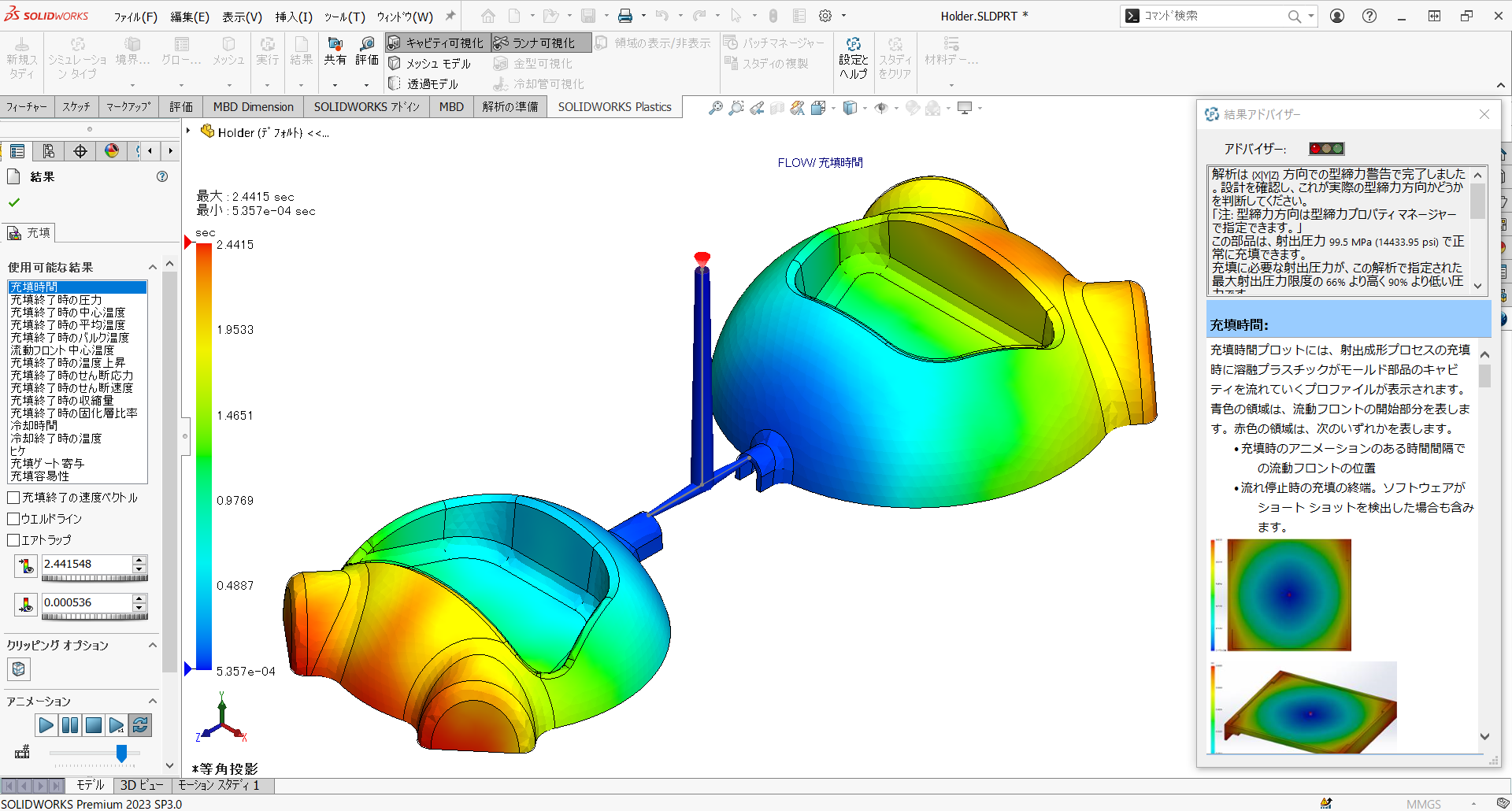Click 共有 share icon in ribbon

coord(335,50)
